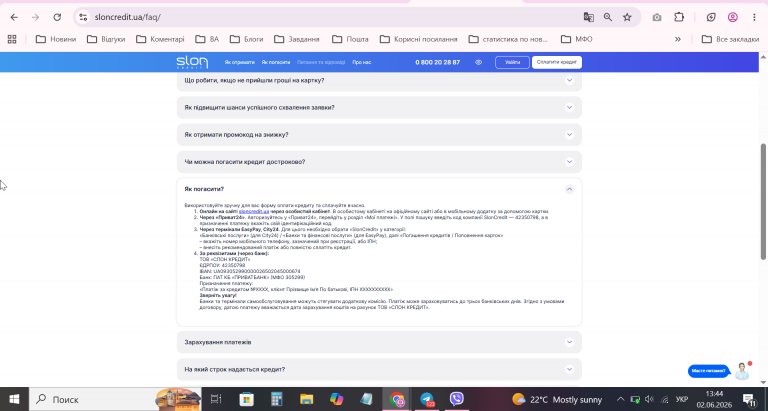Screen dimensions: 768x411
Task: Click the page vertical scrollbar thumb
Action: [763, 201]
